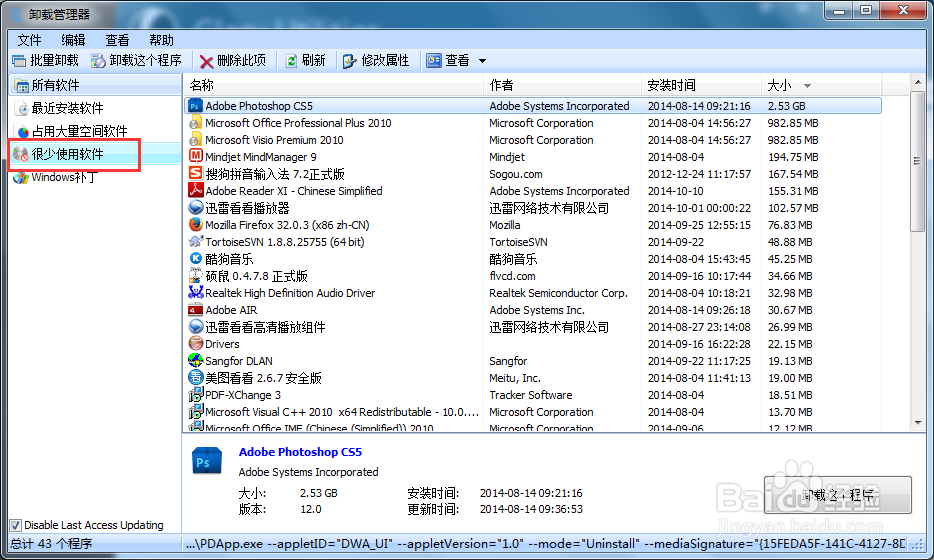Click the 搜狗拼音输入法 row icon

click(x=195, y=173)
